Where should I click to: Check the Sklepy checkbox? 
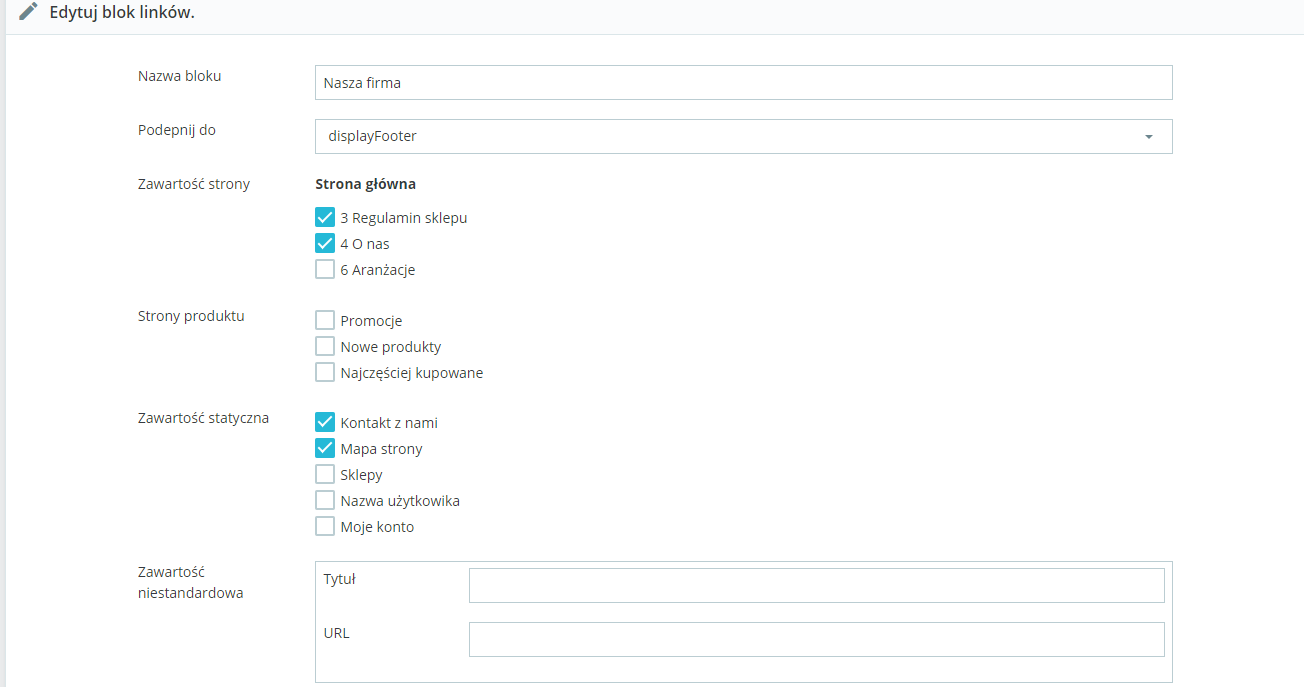(x=325, y=474)
